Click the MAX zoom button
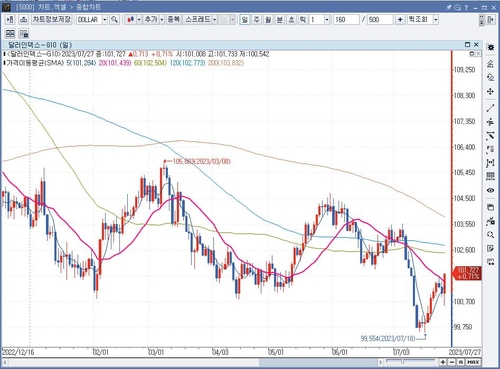Image resolution: width=500 pixels, height=369 pixels. coord(473,362)
